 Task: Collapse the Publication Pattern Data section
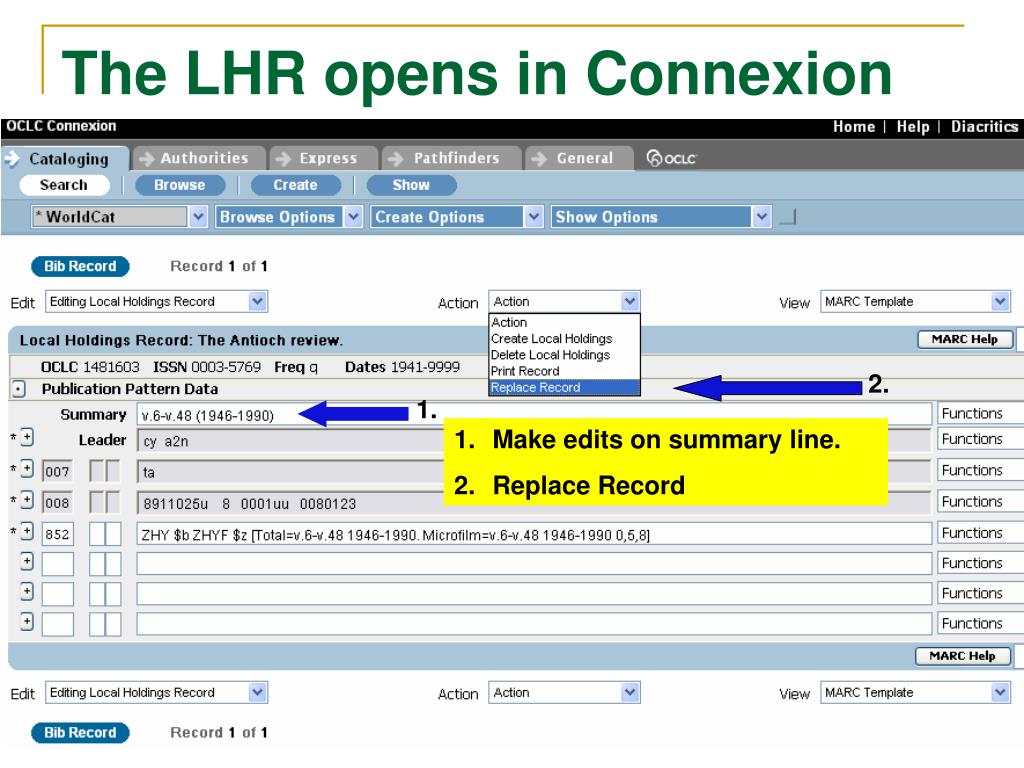click(18, 389)
